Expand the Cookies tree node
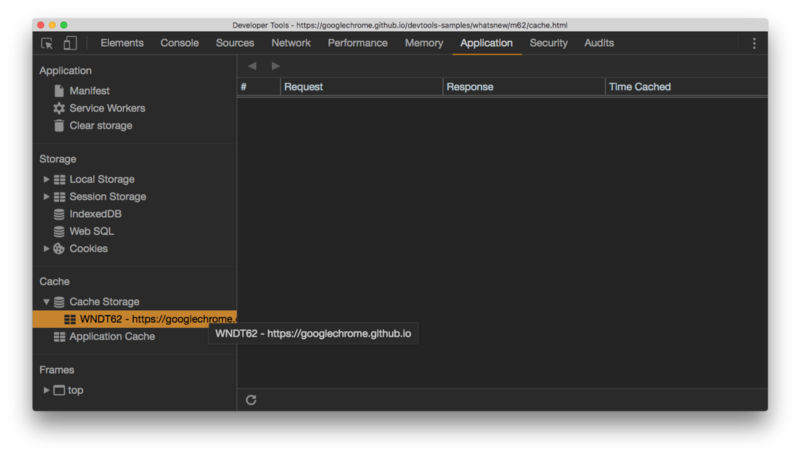The image size is (800, 457). click(x=46, y=249)
